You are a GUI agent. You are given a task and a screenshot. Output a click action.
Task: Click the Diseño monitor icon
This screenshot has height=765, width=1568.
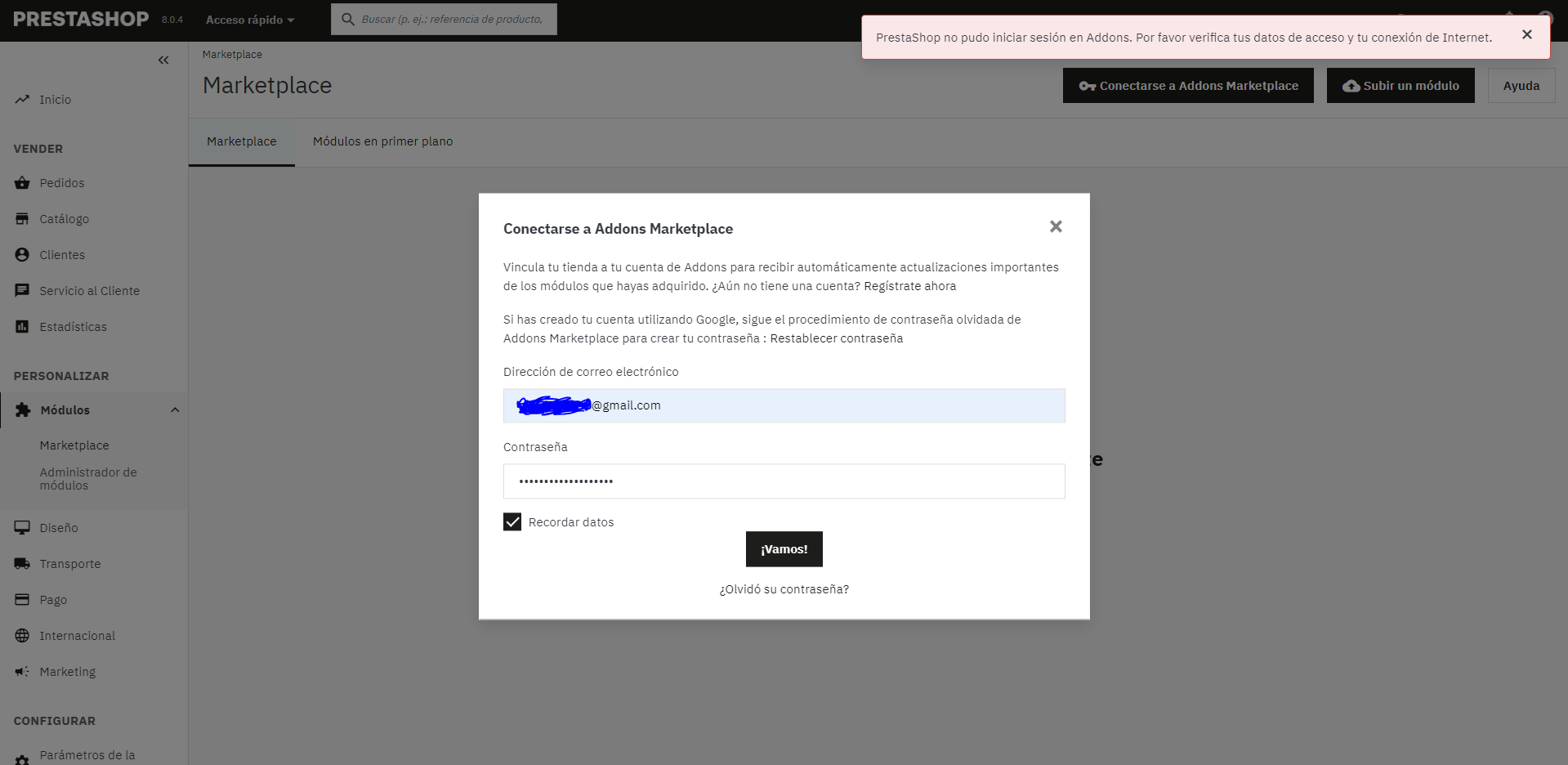click(x=22, y=527)
